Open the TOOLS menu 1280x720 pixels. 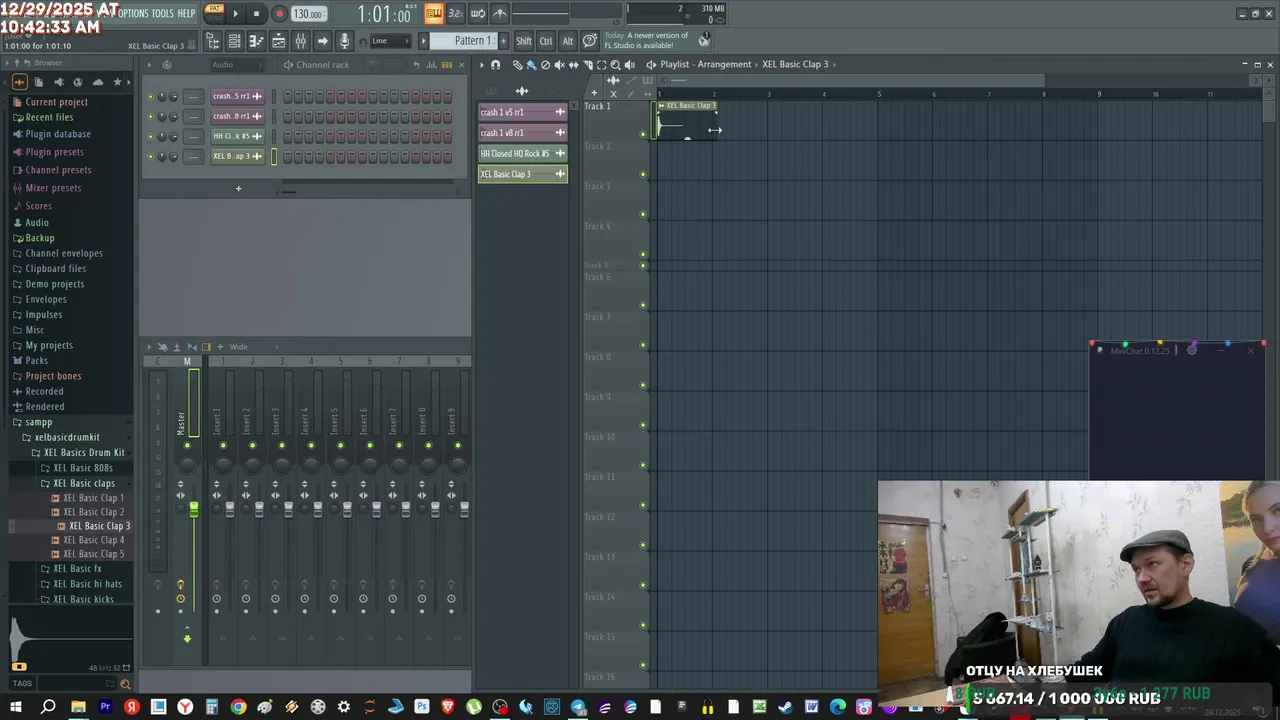point(162,14)
